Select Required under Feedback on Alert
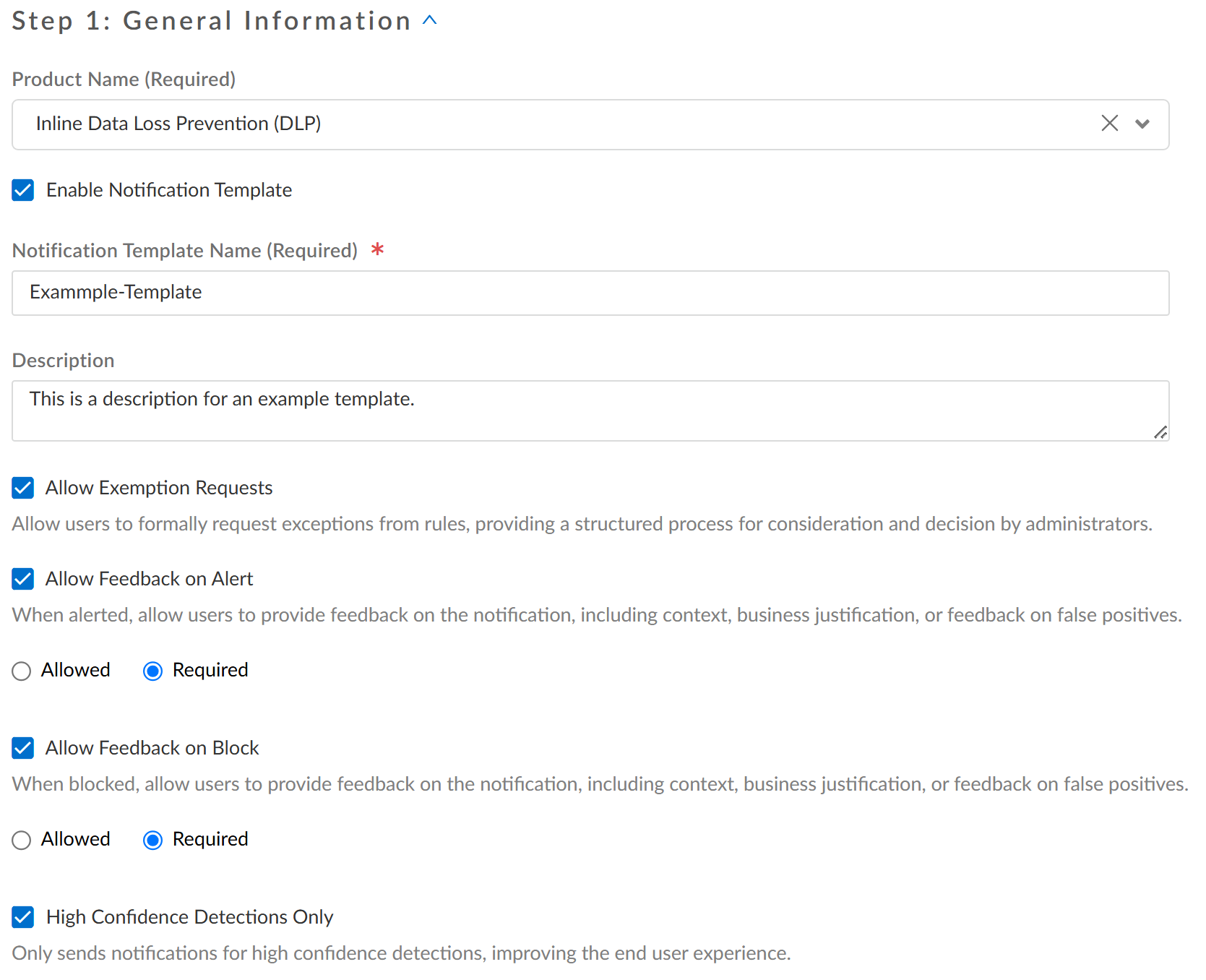The image size is (1206, 980). tap(152, 671)
